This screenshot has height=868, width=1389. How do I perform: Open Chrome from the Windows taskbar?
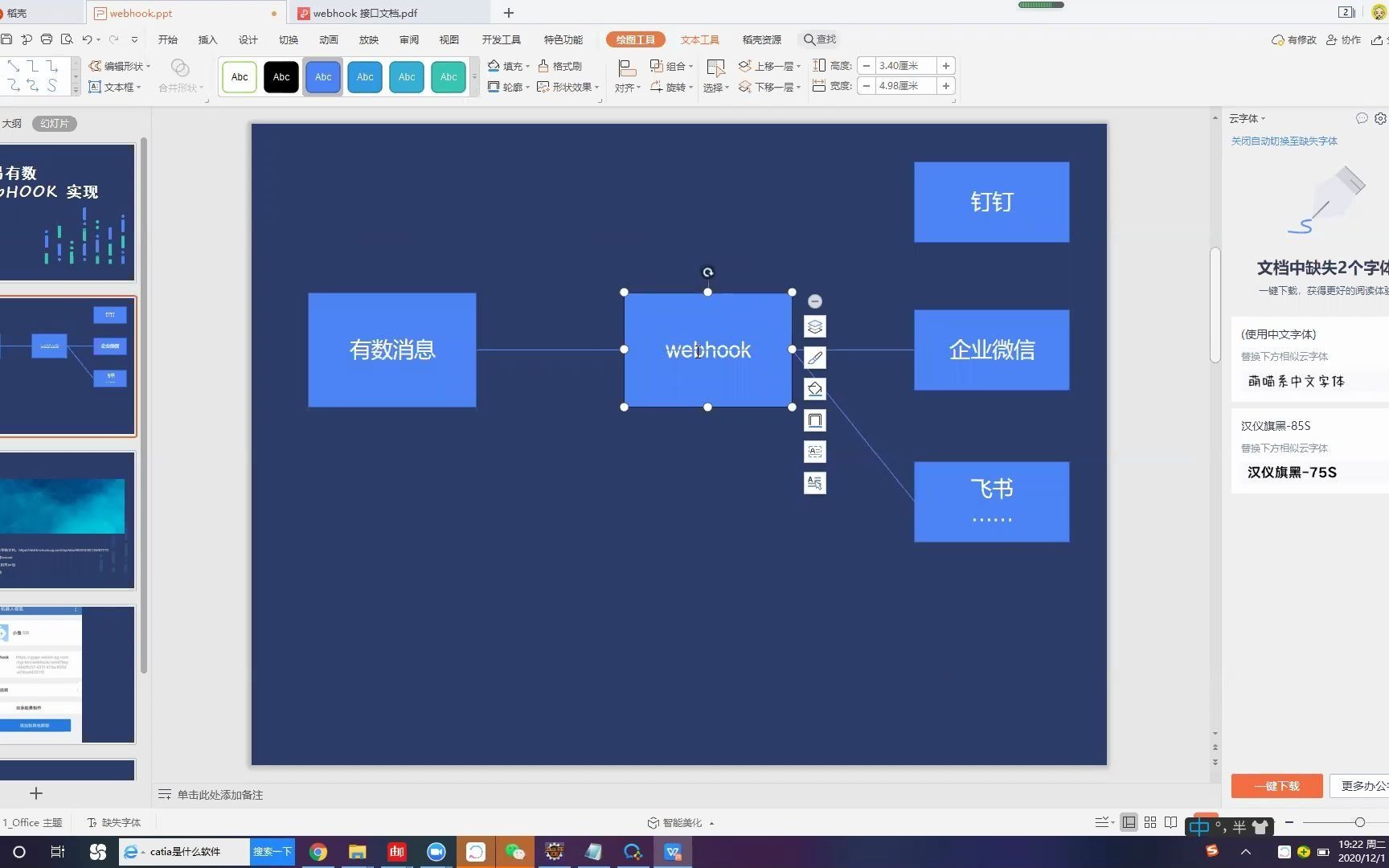[x=318, y=852]
